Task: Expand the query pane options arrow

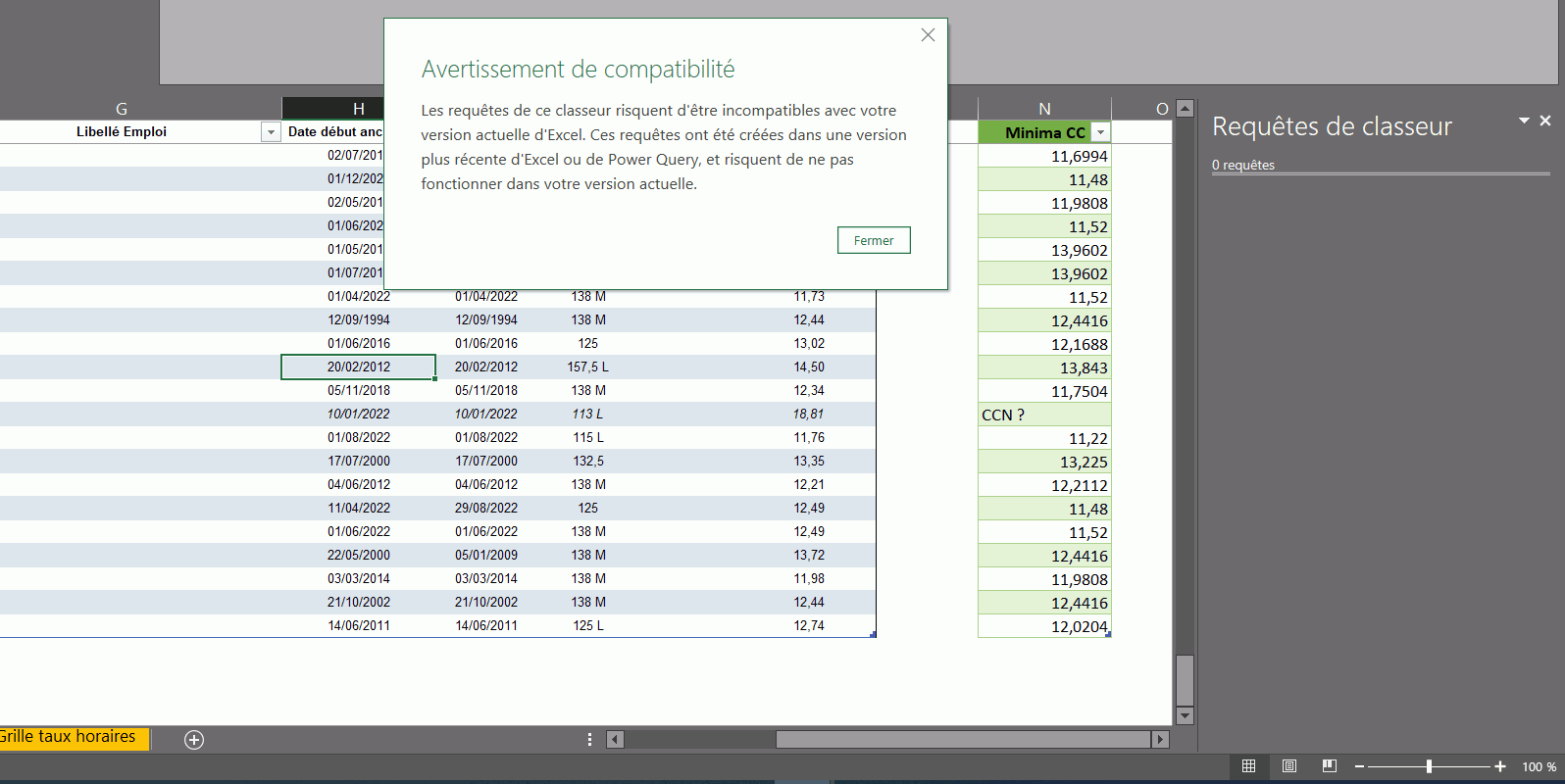Action: click(x=1524, y=121)
